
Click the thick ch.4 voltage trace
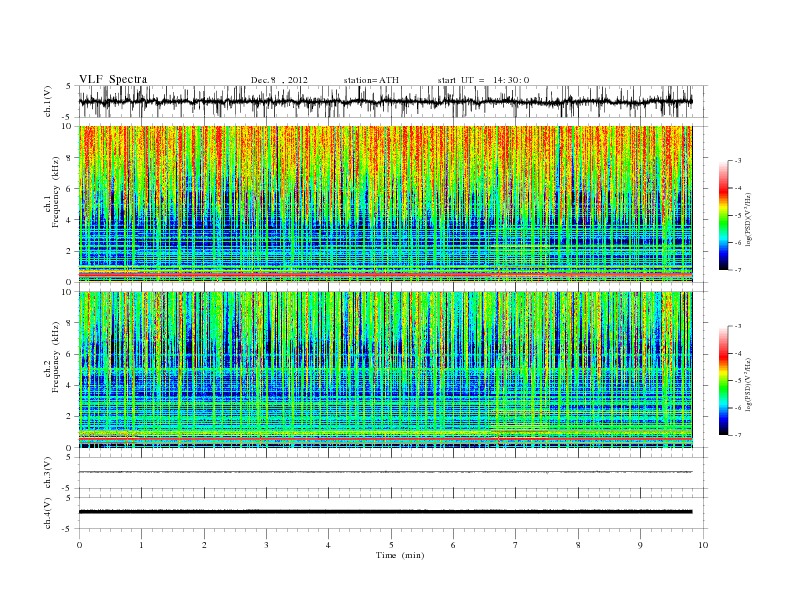[x=385, y=512]
